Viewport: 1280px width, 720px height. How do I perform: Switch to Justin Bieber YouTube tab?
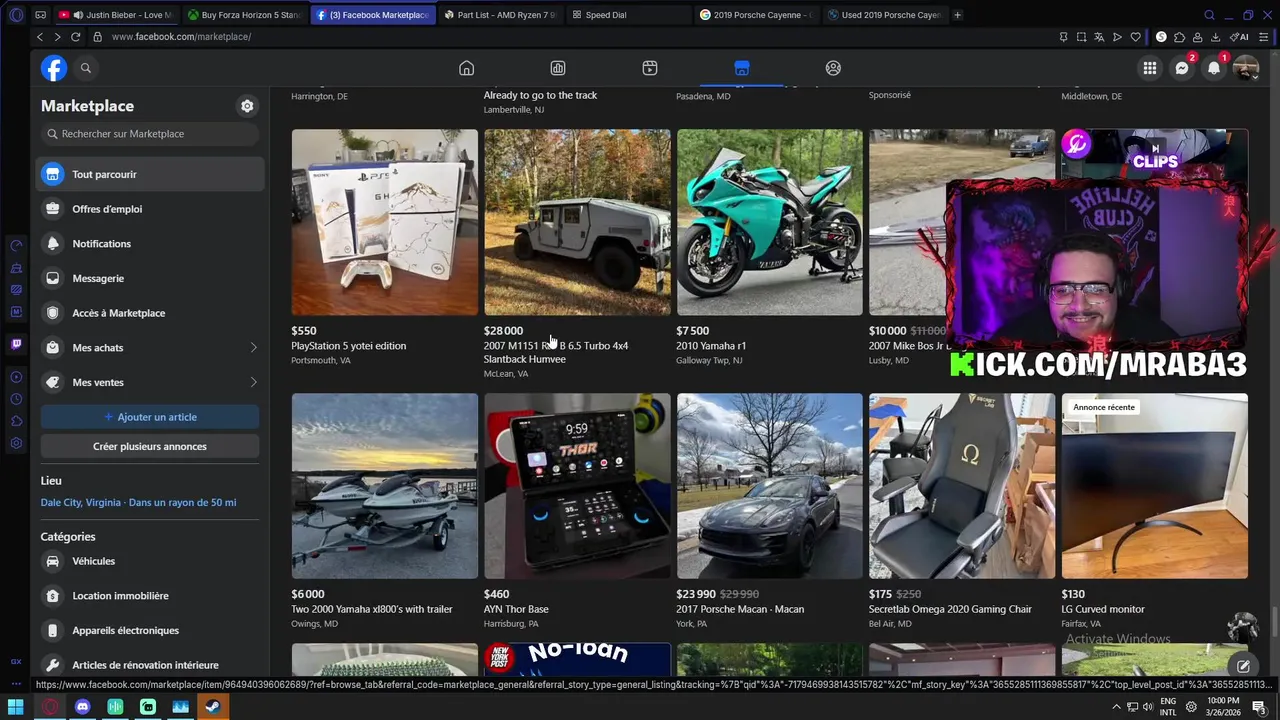[116, 15]
